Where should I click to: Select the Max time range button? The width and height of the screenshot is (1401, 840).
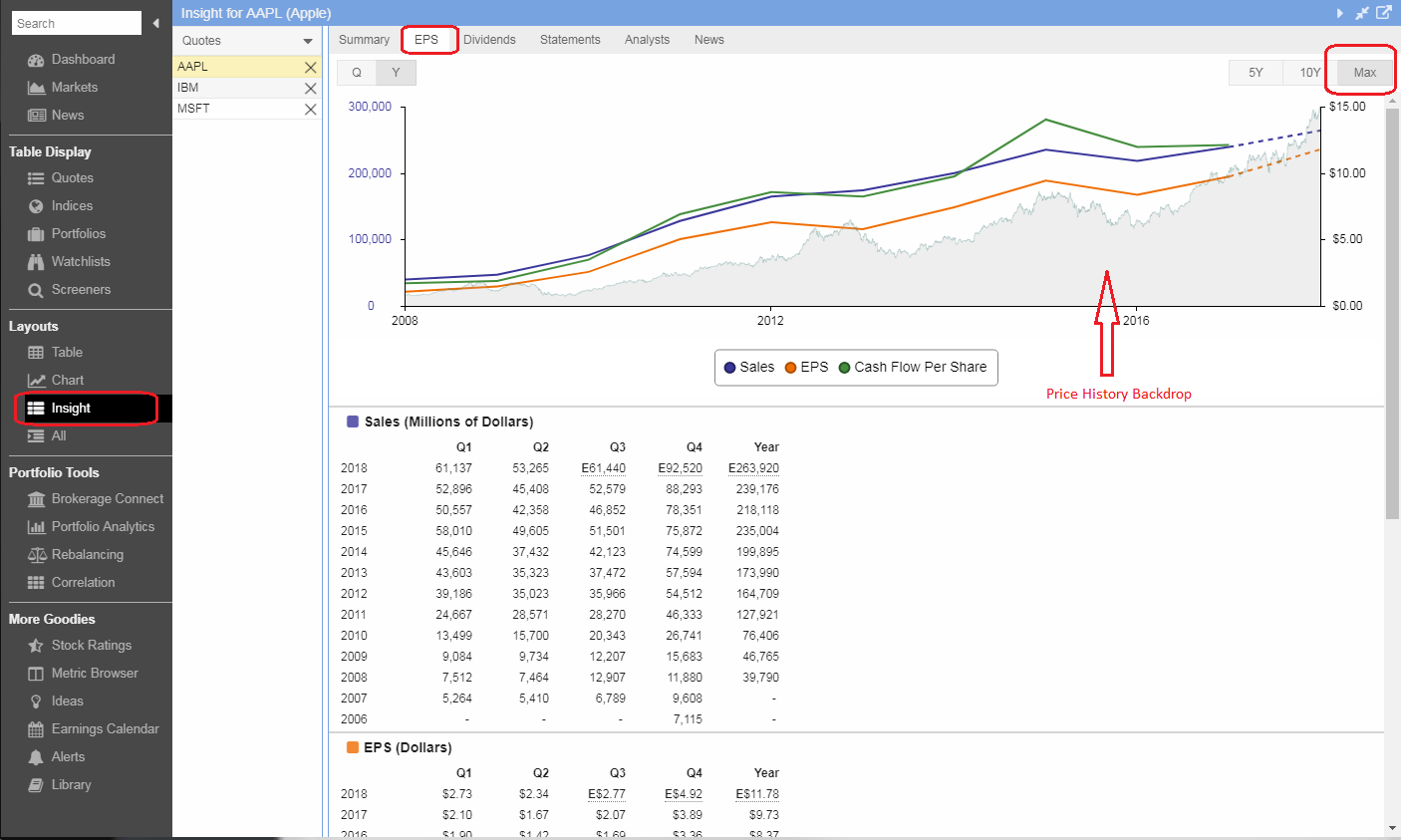point(1364,73)
